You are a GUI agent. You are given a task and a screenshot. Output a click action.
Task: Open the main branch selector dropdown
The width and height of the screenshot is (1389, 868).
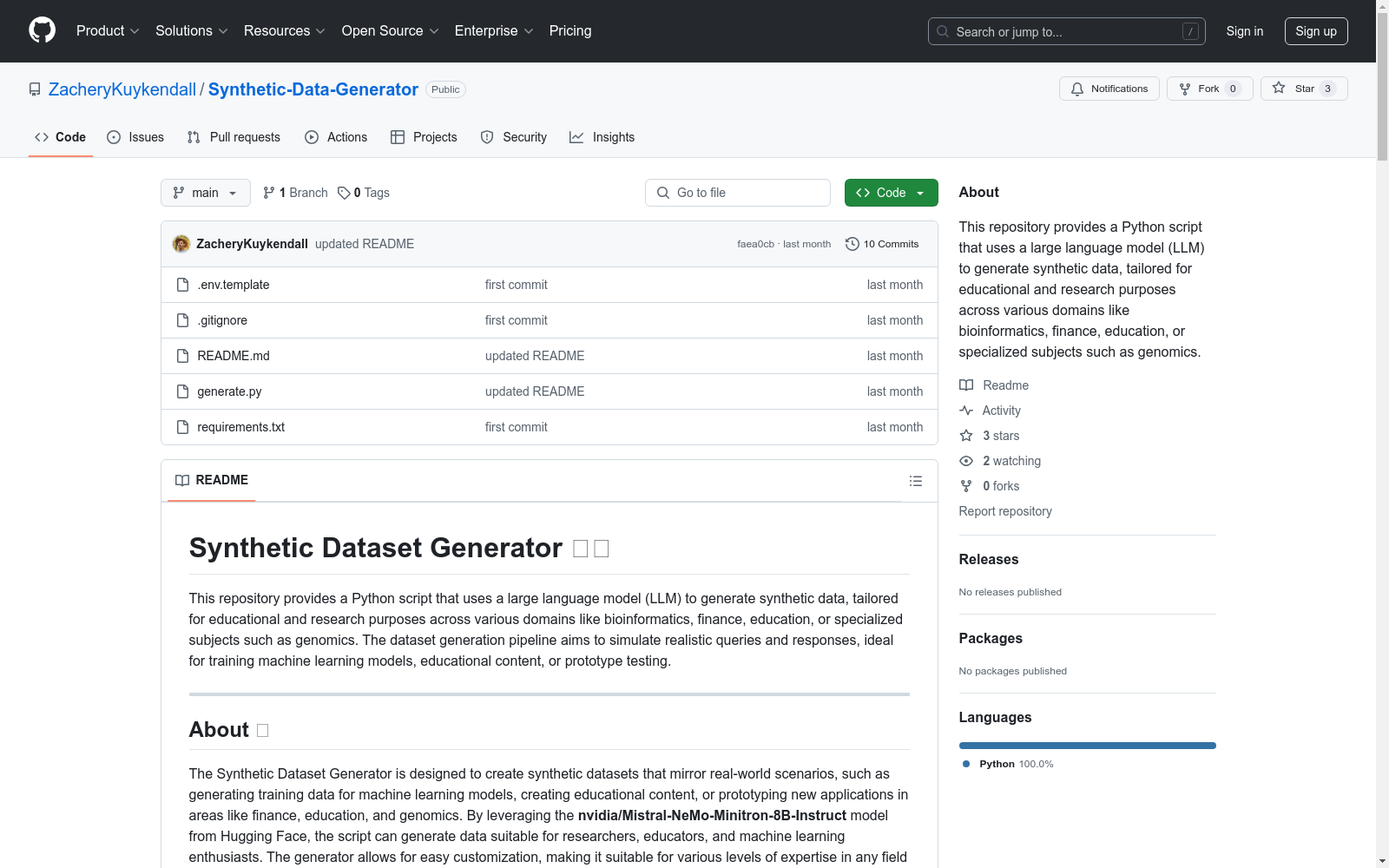click(x=206, y=193)
